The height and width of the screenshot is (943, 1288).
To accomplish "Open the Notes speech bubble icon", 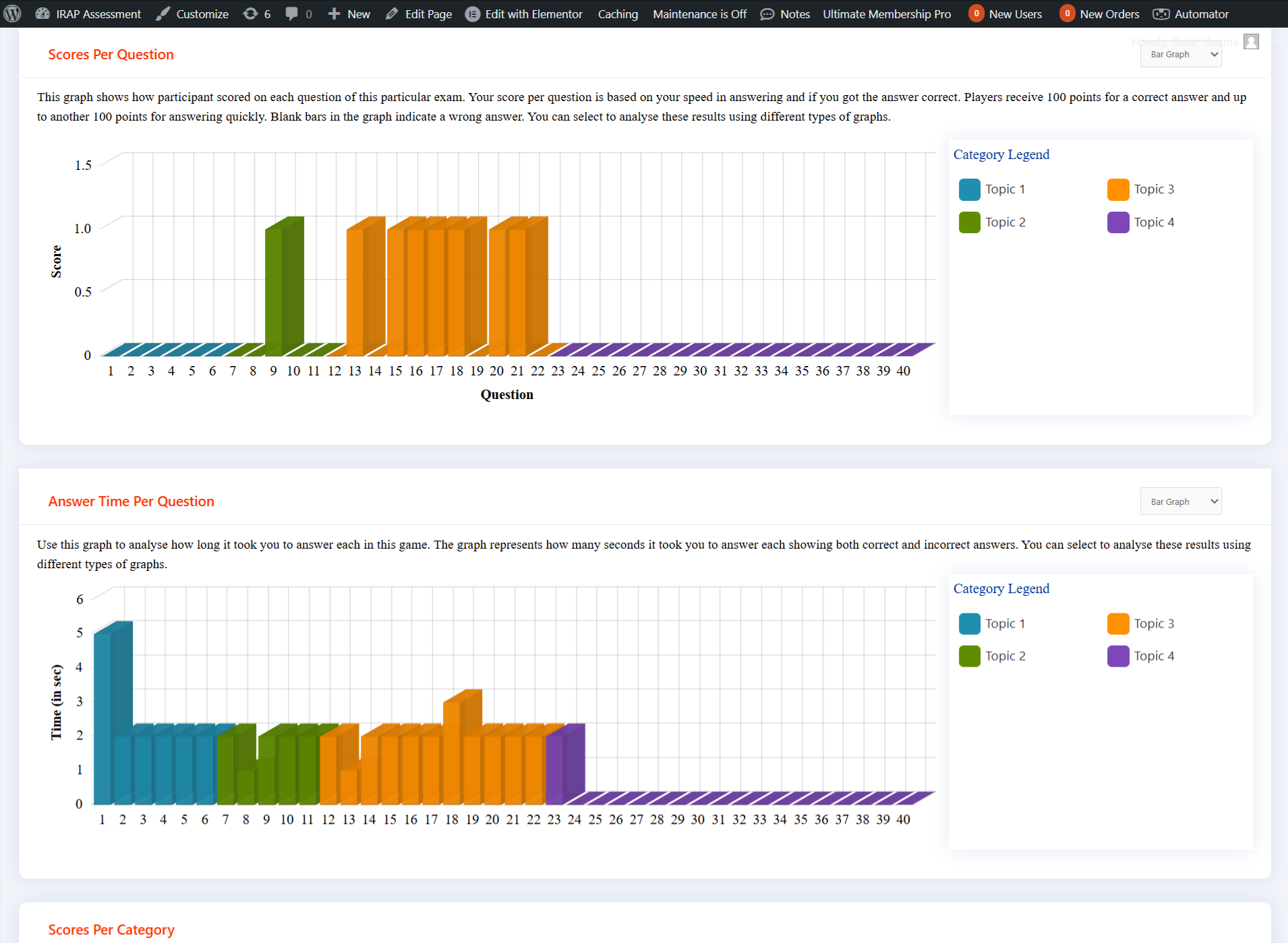I will (x=767, y=13).
